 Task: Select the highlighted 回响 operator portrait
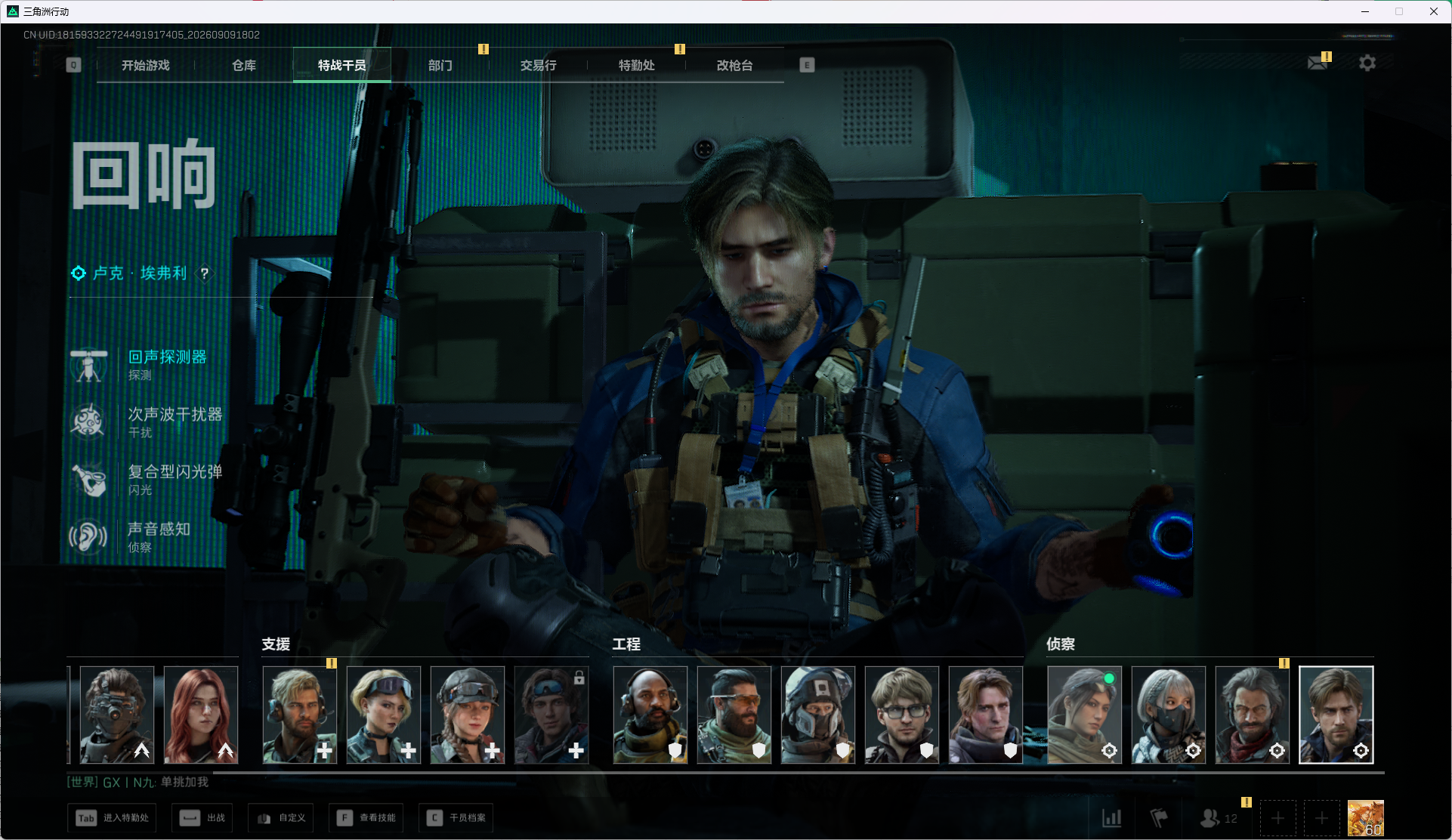click(x=1336, y=715)
